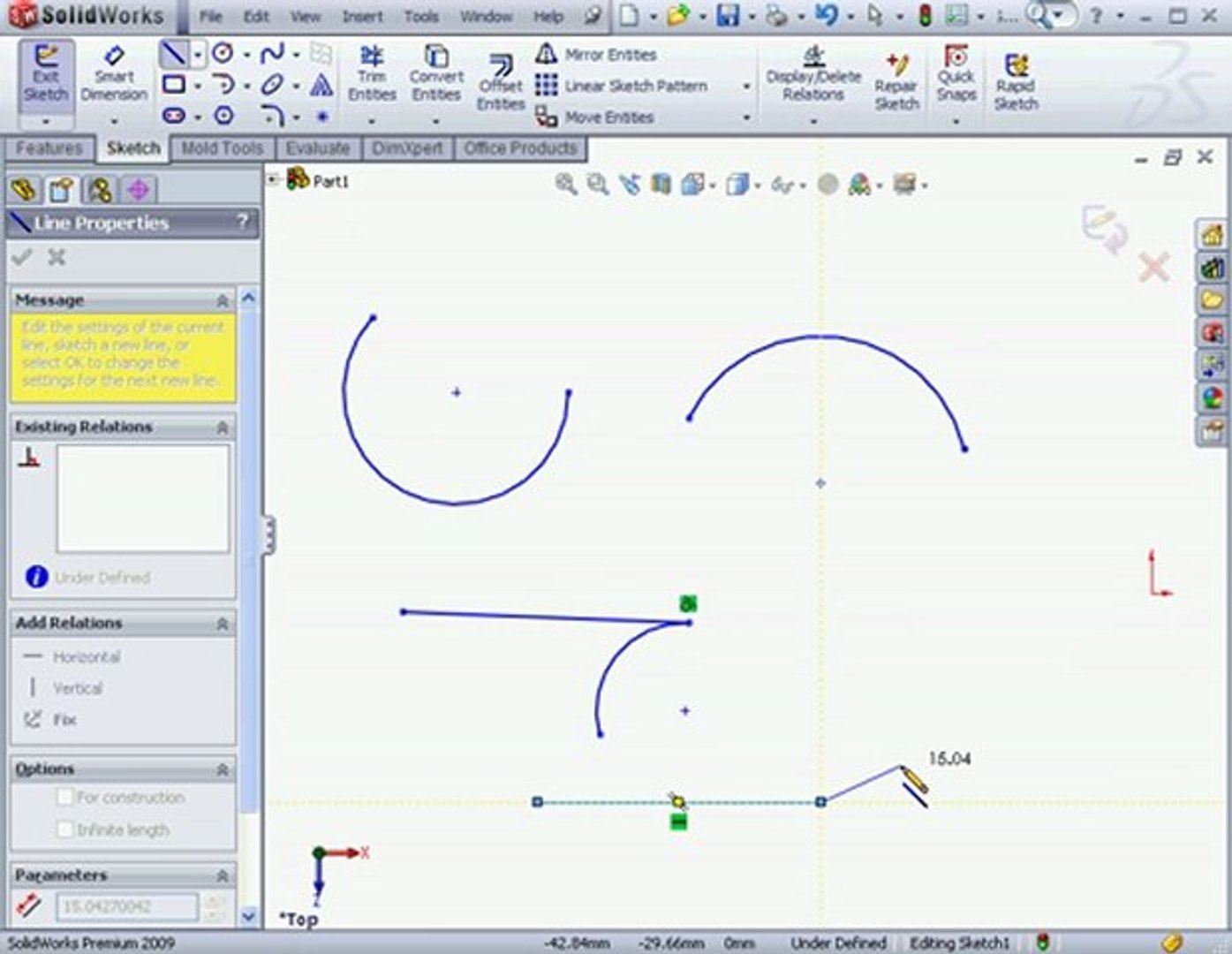
Task: Open Linear Sketch Pattern dropdown arrow
Action: 746,86
